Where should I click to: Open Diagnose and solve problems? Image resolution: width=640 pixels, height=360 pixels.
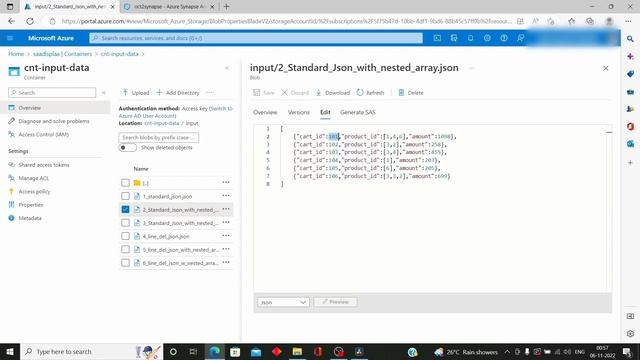54,121
